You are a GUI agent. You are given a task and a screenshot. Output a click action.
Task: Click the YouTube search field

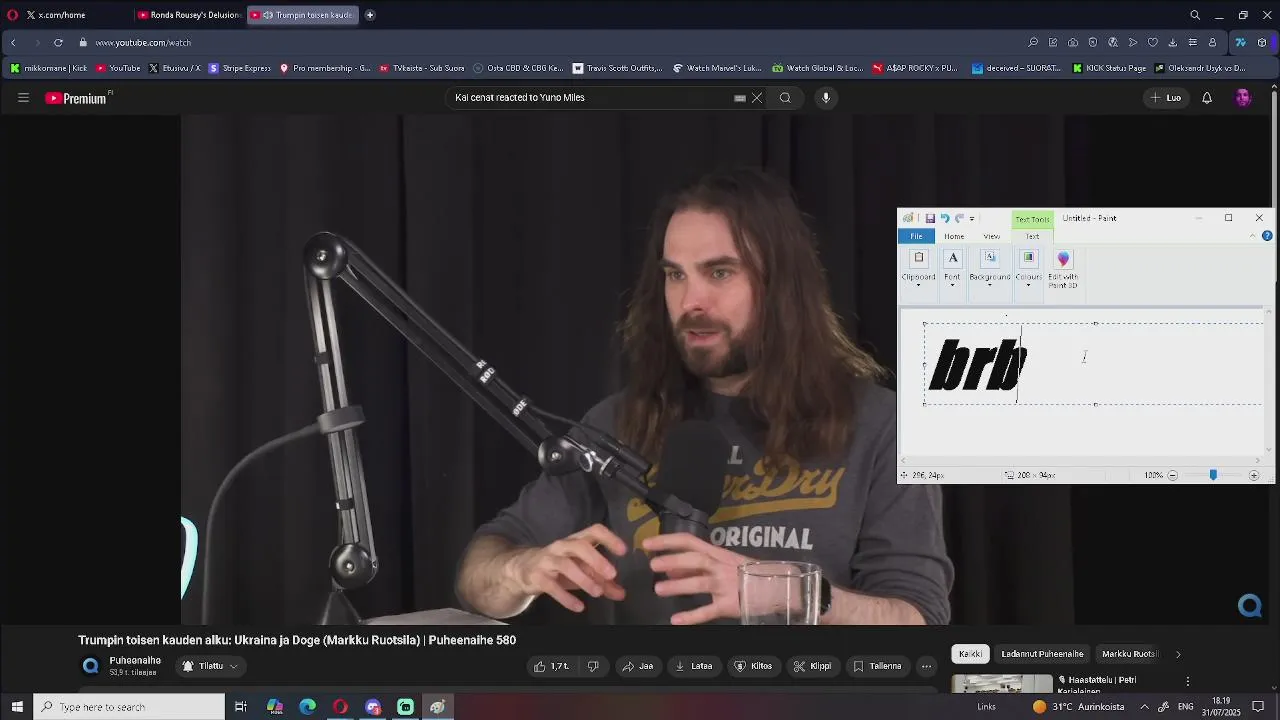(590, 98)
